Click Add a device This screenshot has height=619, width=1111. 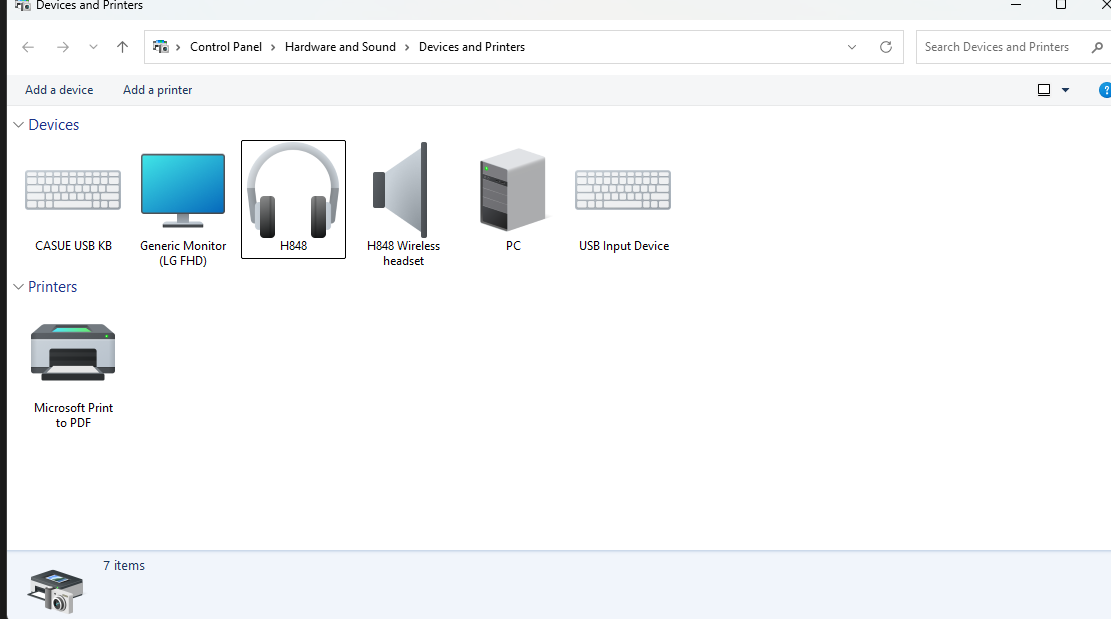(60, 90)
